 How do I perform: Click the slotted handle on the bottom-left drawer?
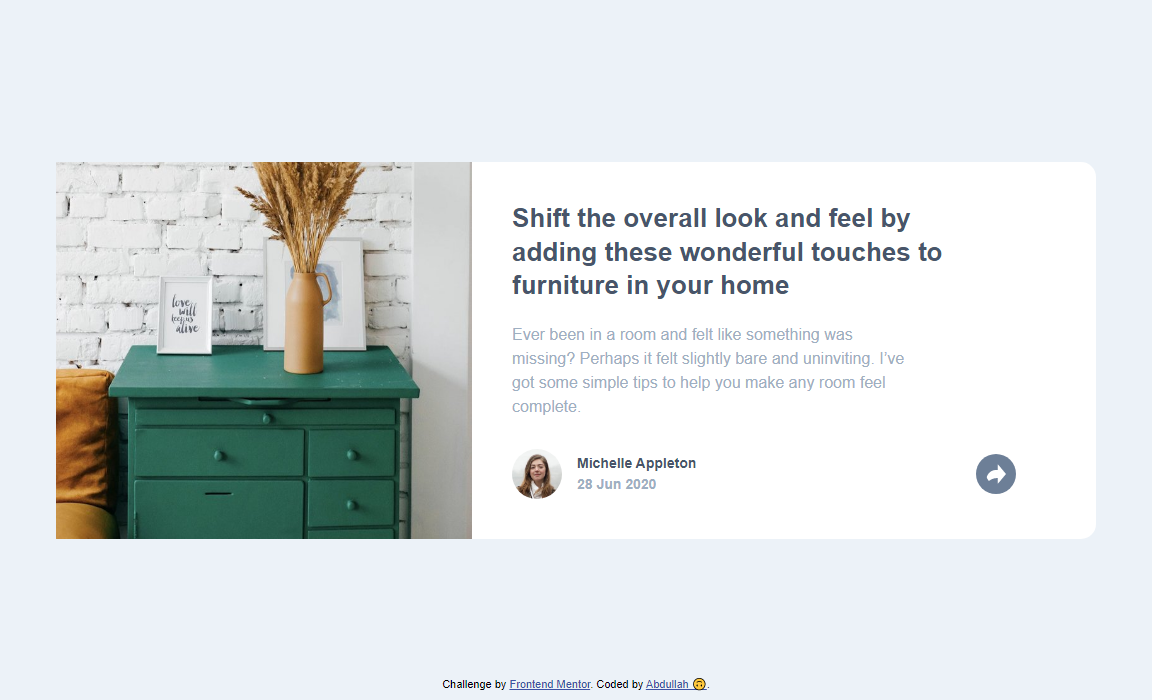tap(218, 493)
